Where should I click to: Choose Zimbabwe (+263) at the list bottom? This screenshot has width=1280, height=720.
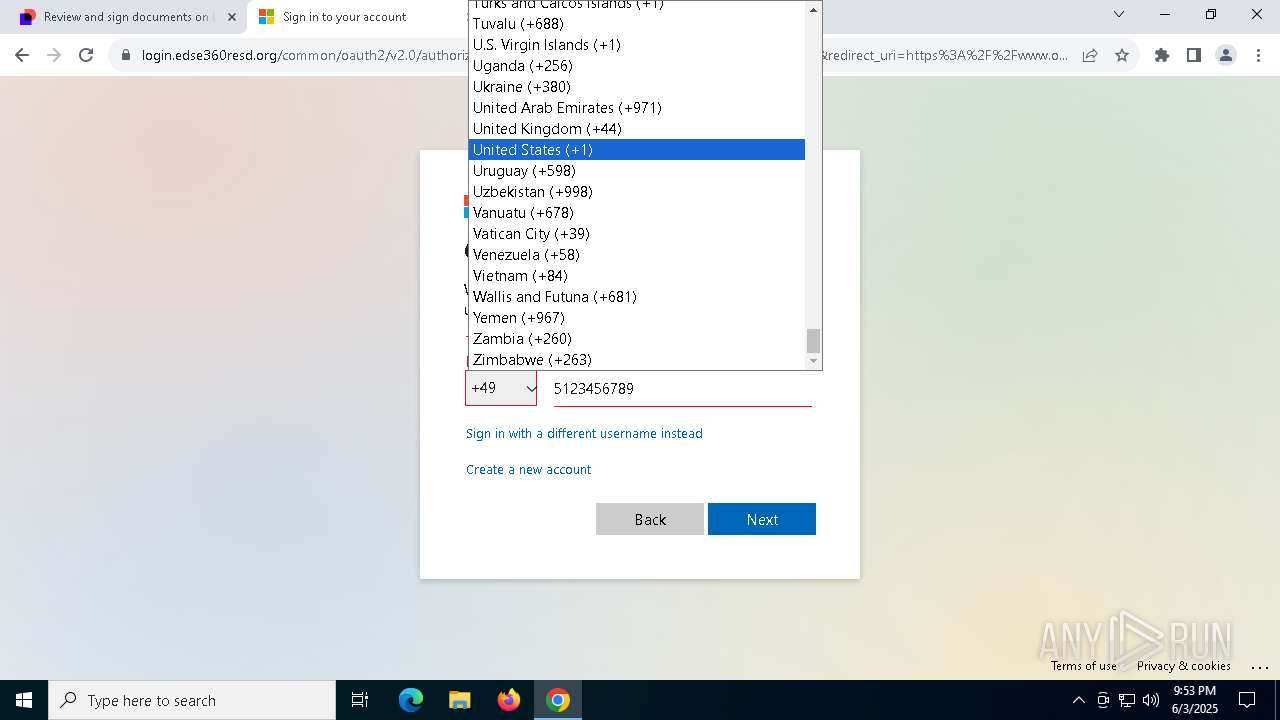[637, 360]
